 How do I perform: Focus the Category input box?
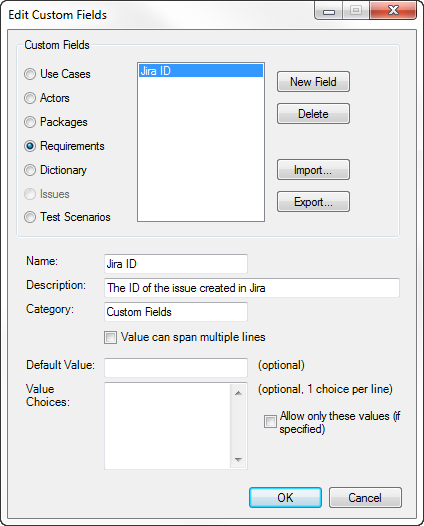(176, 312)
